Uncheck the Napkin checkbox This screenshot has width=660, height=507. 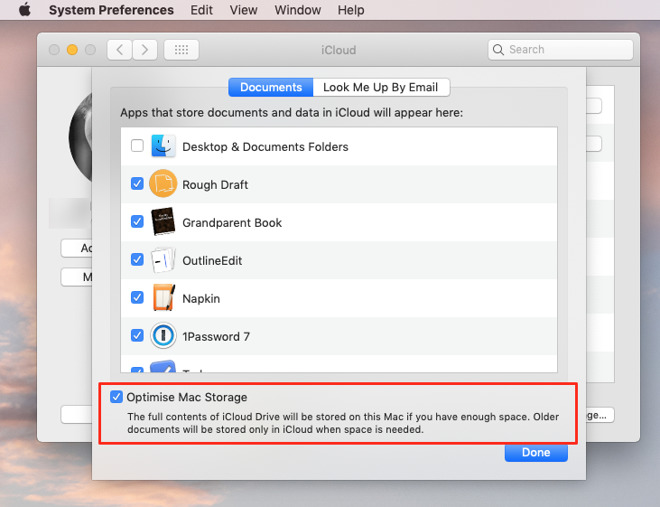pos(137,297)
